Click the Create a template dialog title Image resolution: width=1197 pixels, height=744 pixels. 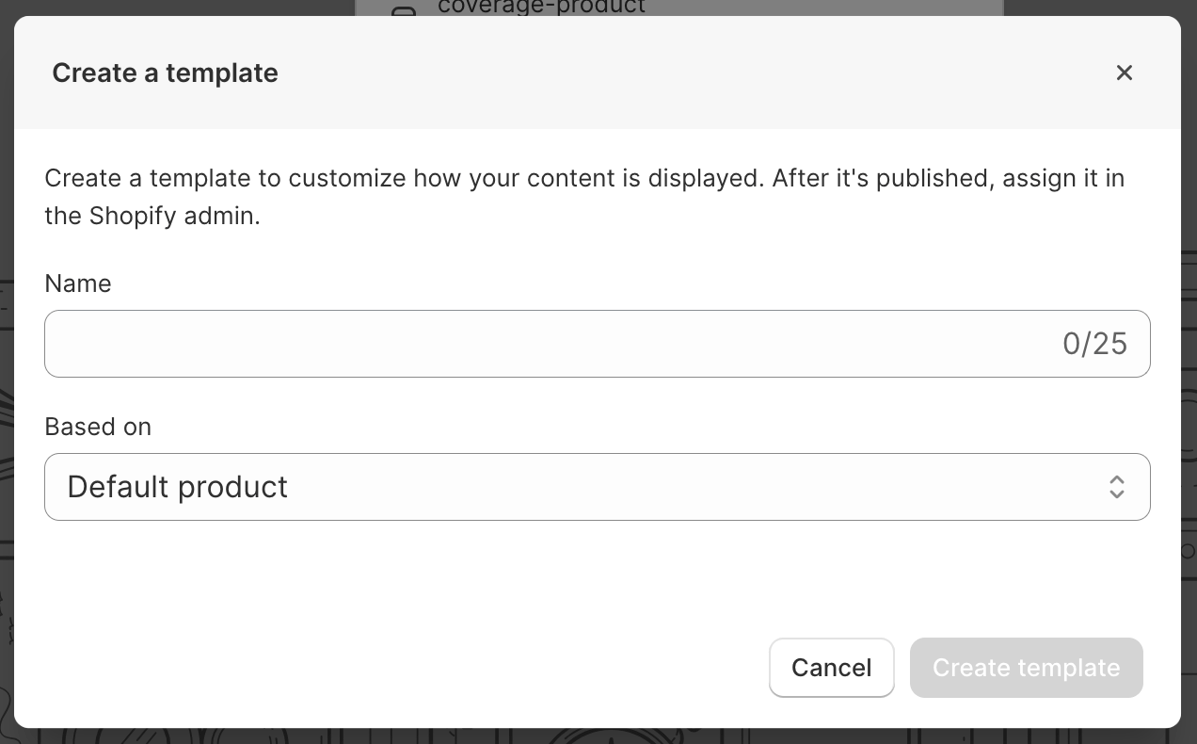pos(164,72)
